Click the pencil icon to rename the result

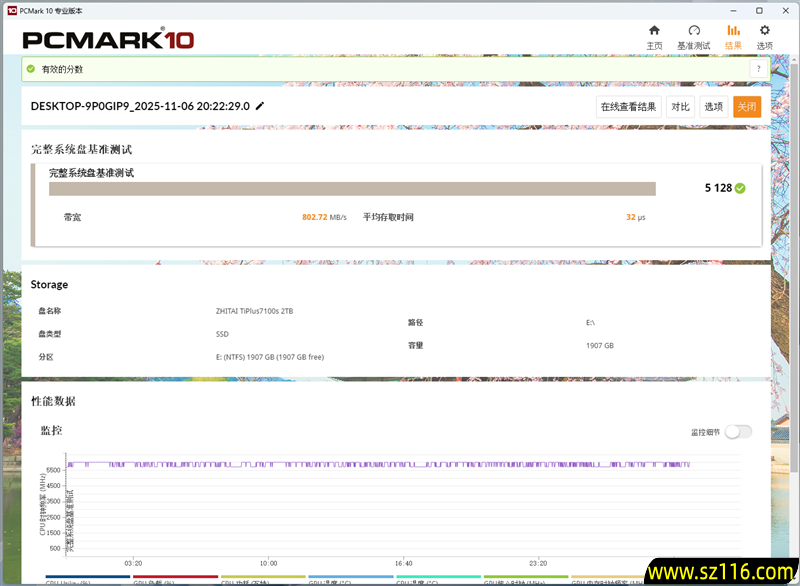pyautogui.click(x=259, y=106)
